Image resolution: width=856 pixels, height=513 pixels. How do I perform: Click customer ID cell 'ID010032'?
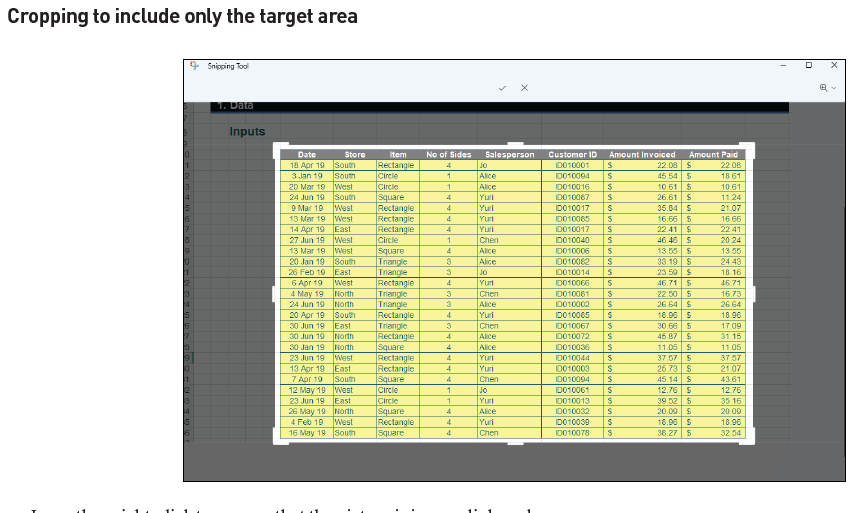click(572, 411)
